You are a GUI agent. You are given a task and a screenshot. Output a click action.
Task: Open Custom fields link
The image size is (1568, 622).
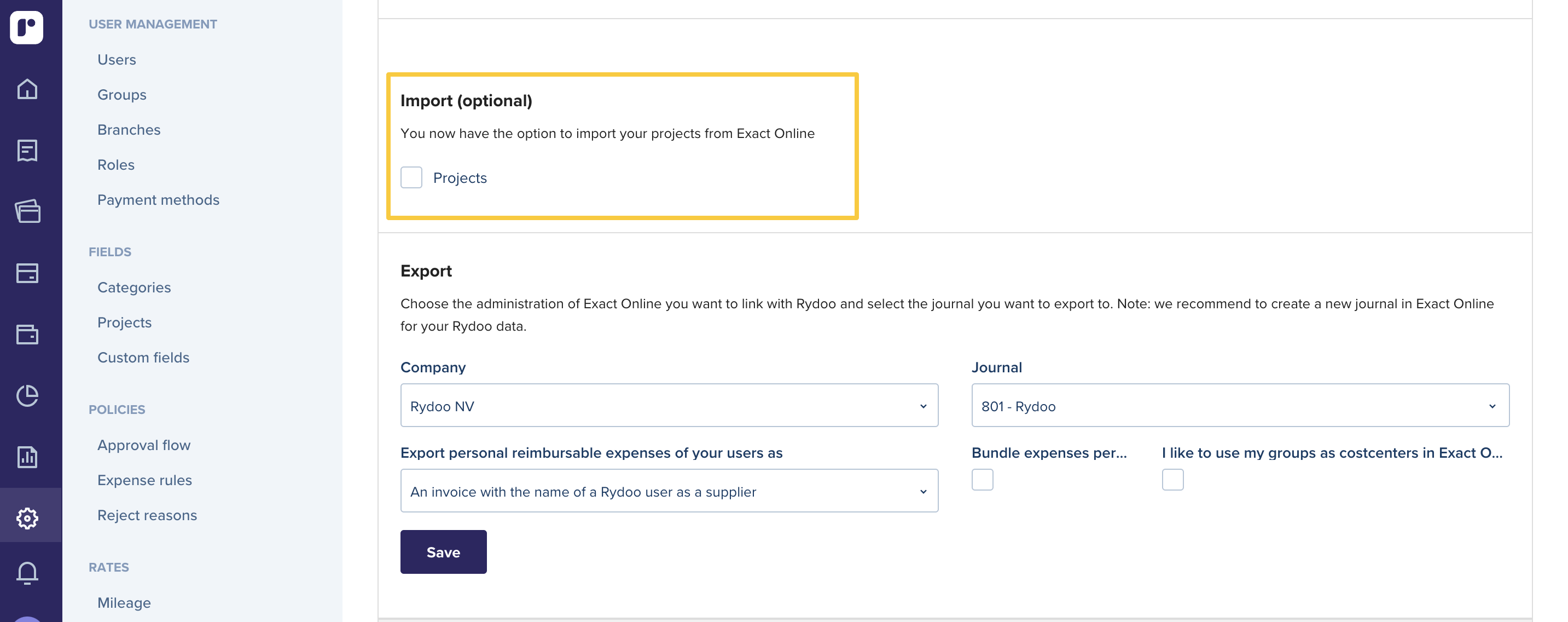click(x=143, y=358)
